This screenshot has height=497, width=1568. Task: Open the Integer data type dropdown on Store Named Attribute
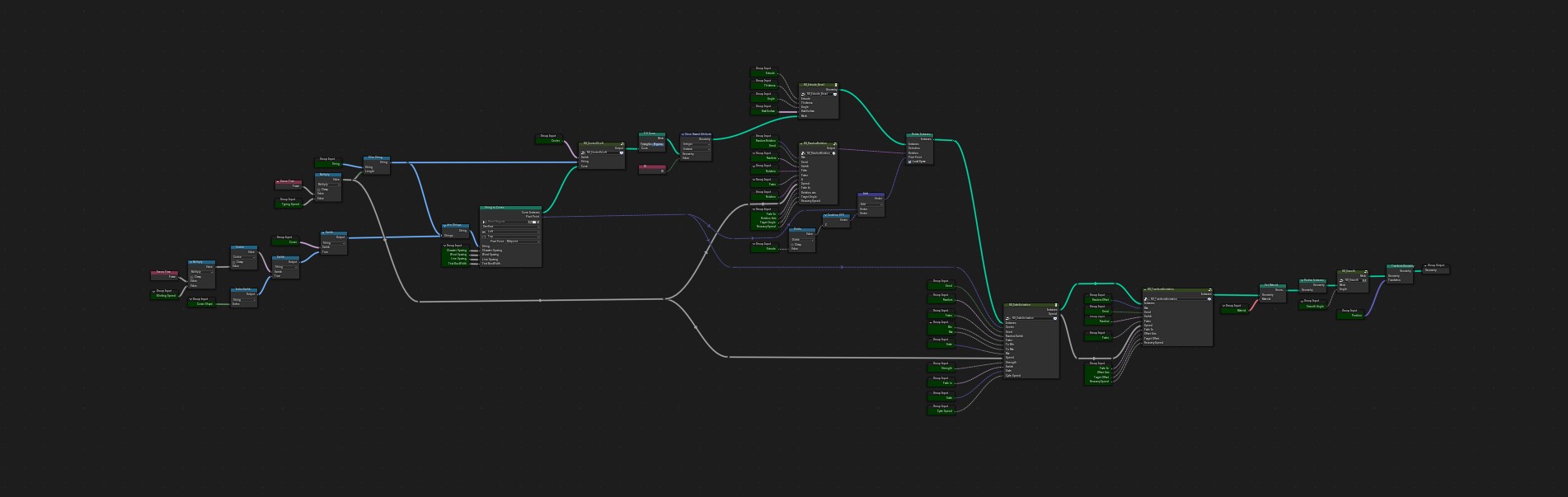(696, 144)
